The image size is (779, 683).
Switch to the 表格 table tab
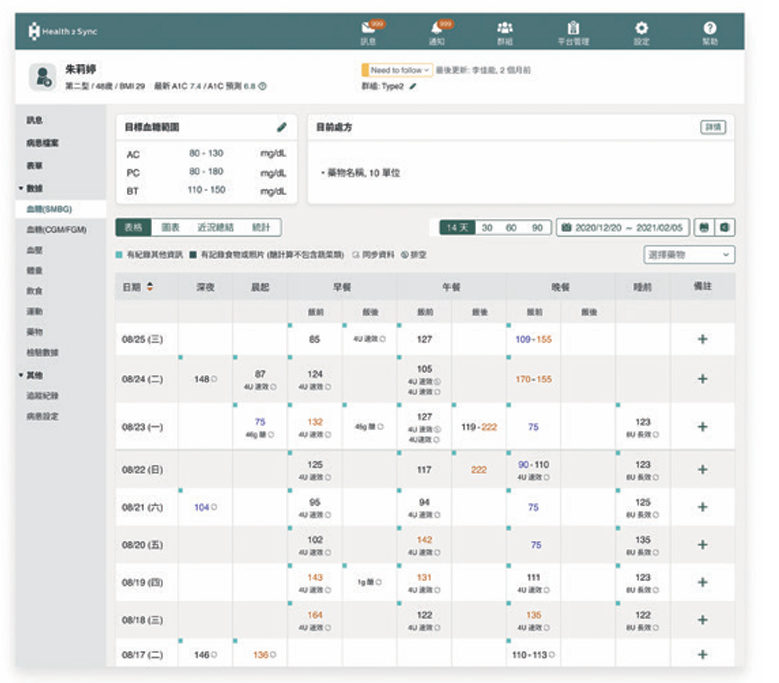coord(133,228)
